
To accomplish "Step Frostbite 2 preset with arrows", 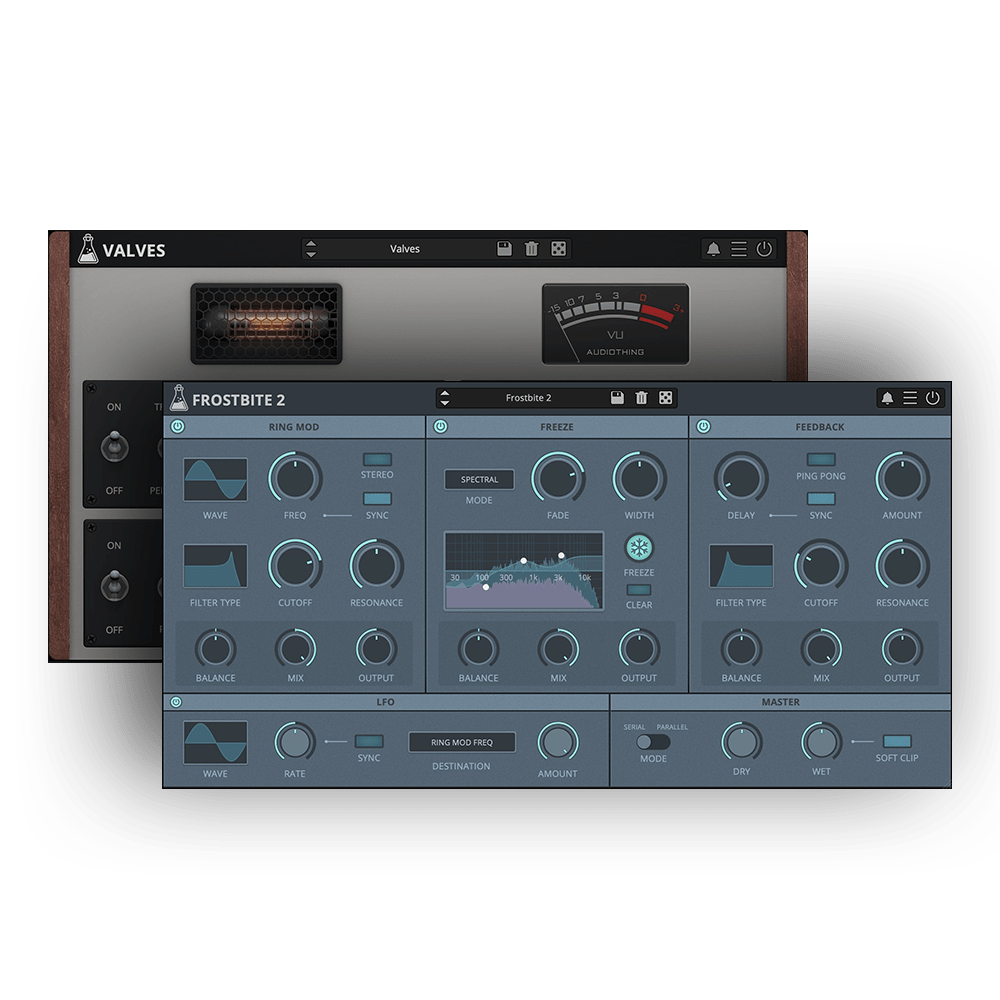I will point(445,398).
